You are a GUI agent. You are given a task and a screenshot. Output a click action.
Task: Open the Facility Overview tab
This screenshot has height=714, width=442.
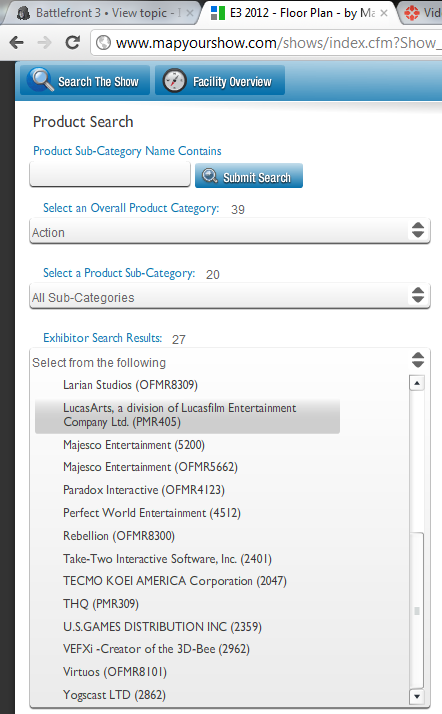pyautogui.click(x=220, y=81)
